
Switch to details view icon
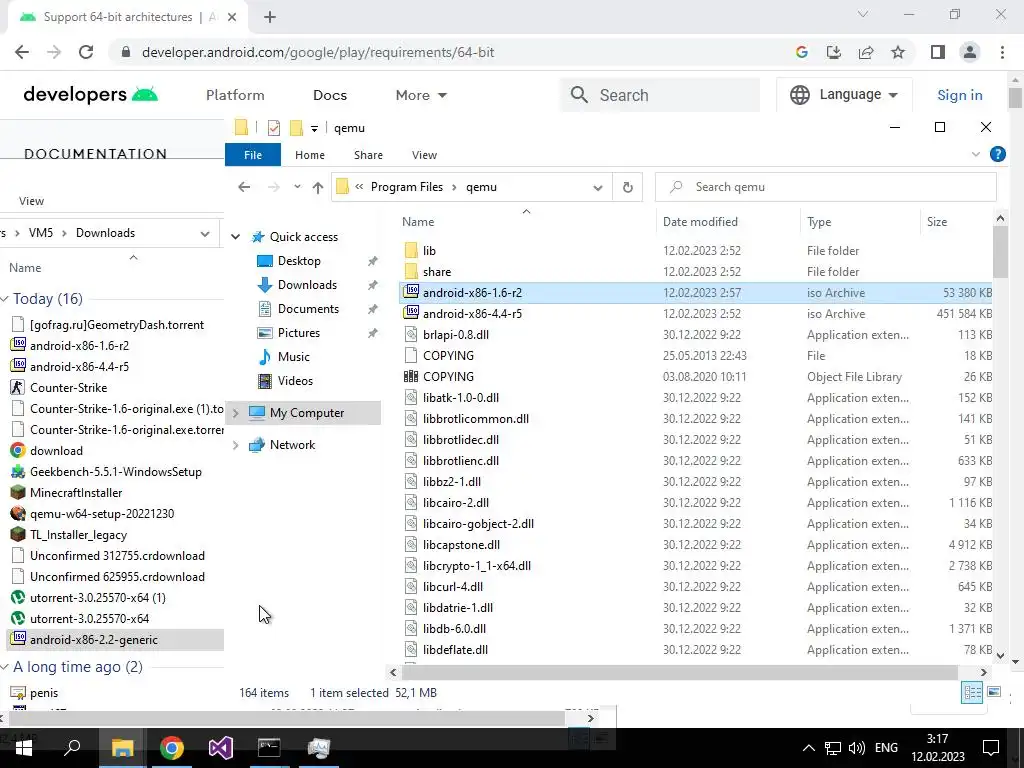pyautogui.click(x=972, y=692)
